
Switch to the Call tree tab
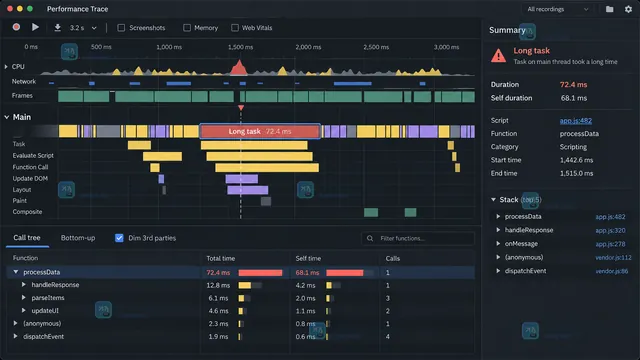[27, 238]
